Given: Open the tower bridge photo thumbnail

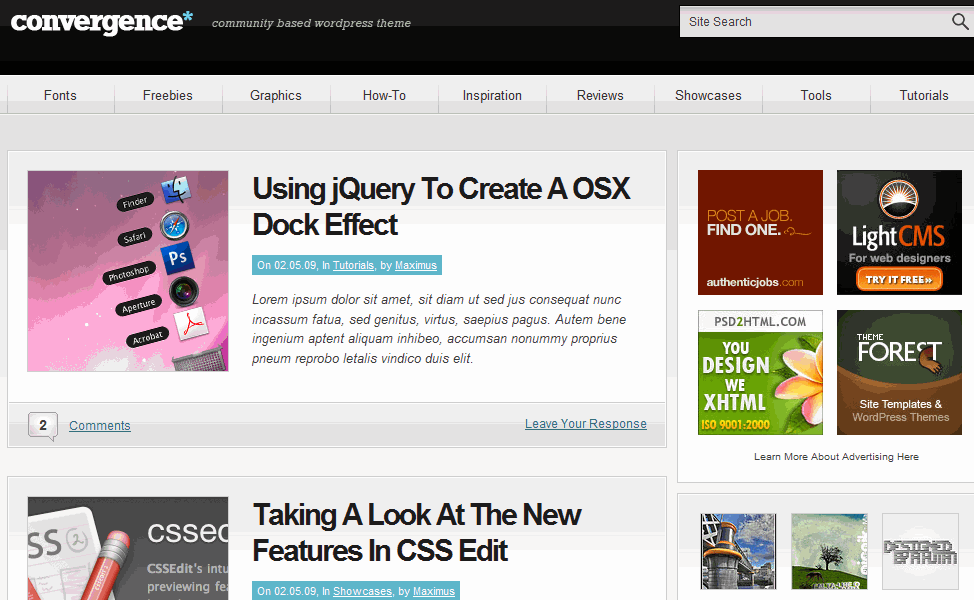Looking at the screenshot, I should pos(739,552).
